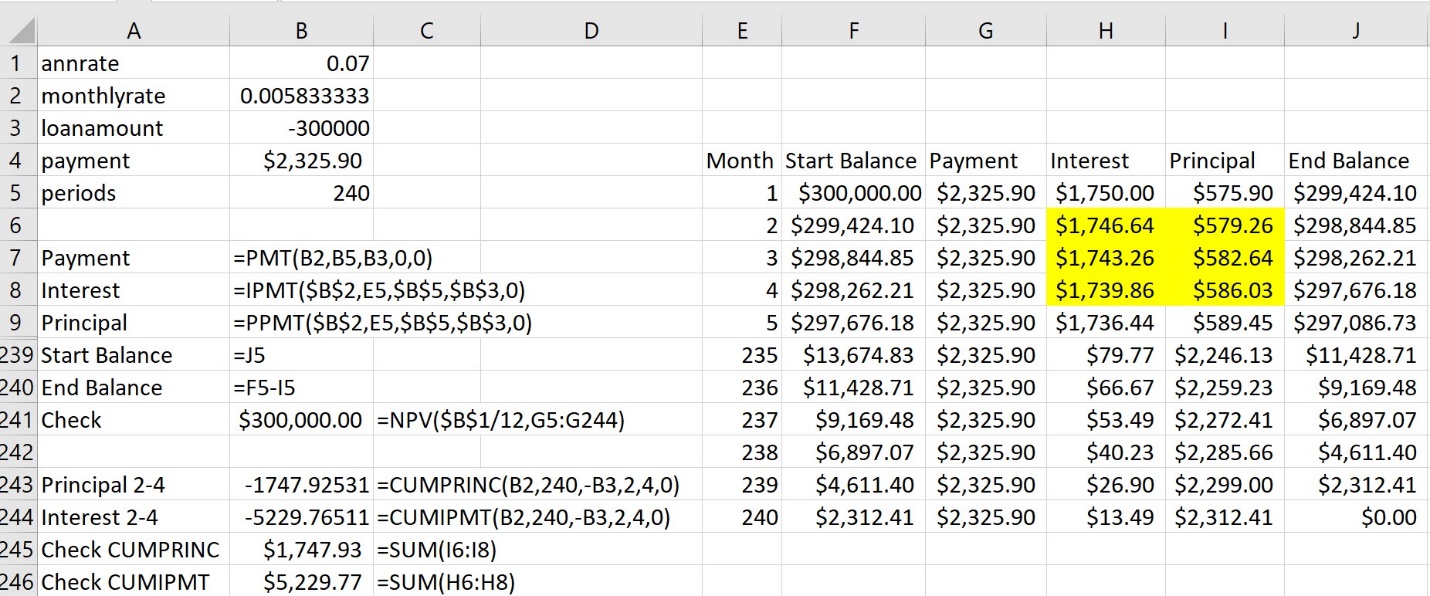Click the monthlyrate value 0.005833333

300,95
